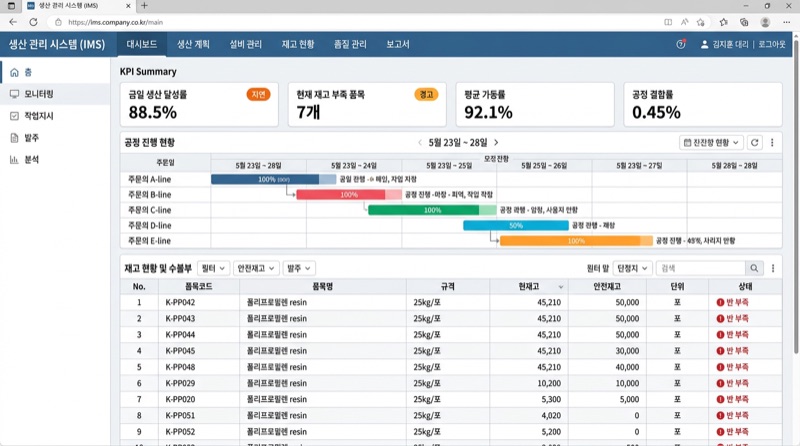The width and height of the screenshot is (800, 446).
Task: Select item code K-PP042
Action: [180, 302]
